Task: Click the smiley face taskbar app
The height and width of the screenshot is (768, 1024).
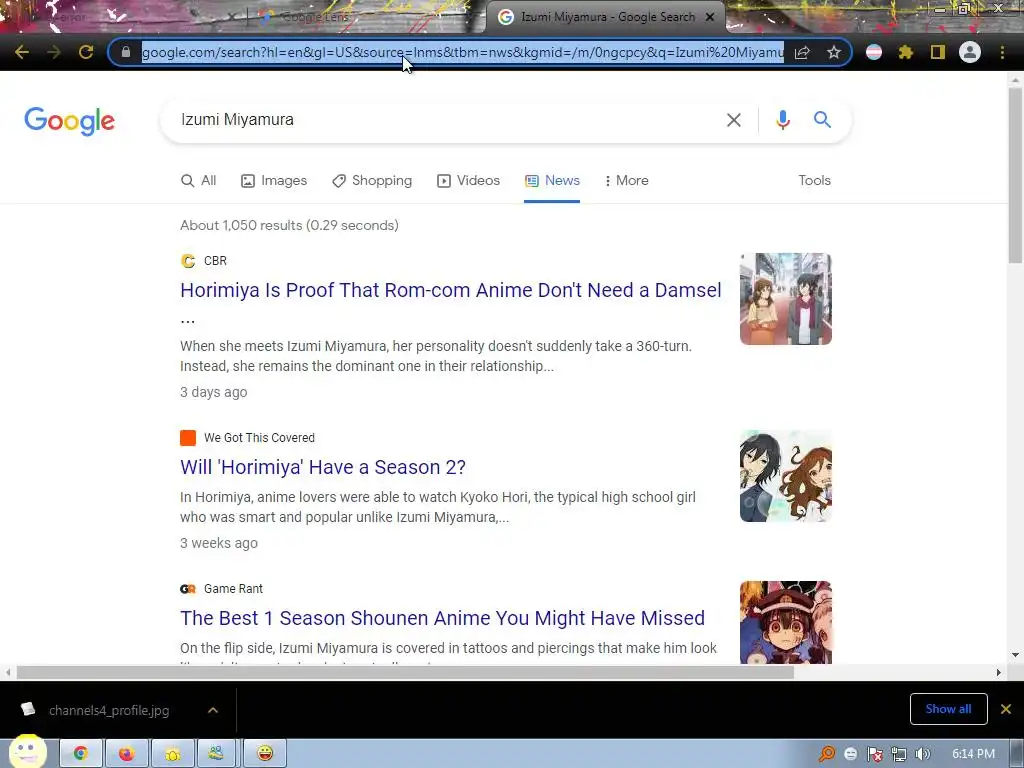Action: tap(264, 754)
